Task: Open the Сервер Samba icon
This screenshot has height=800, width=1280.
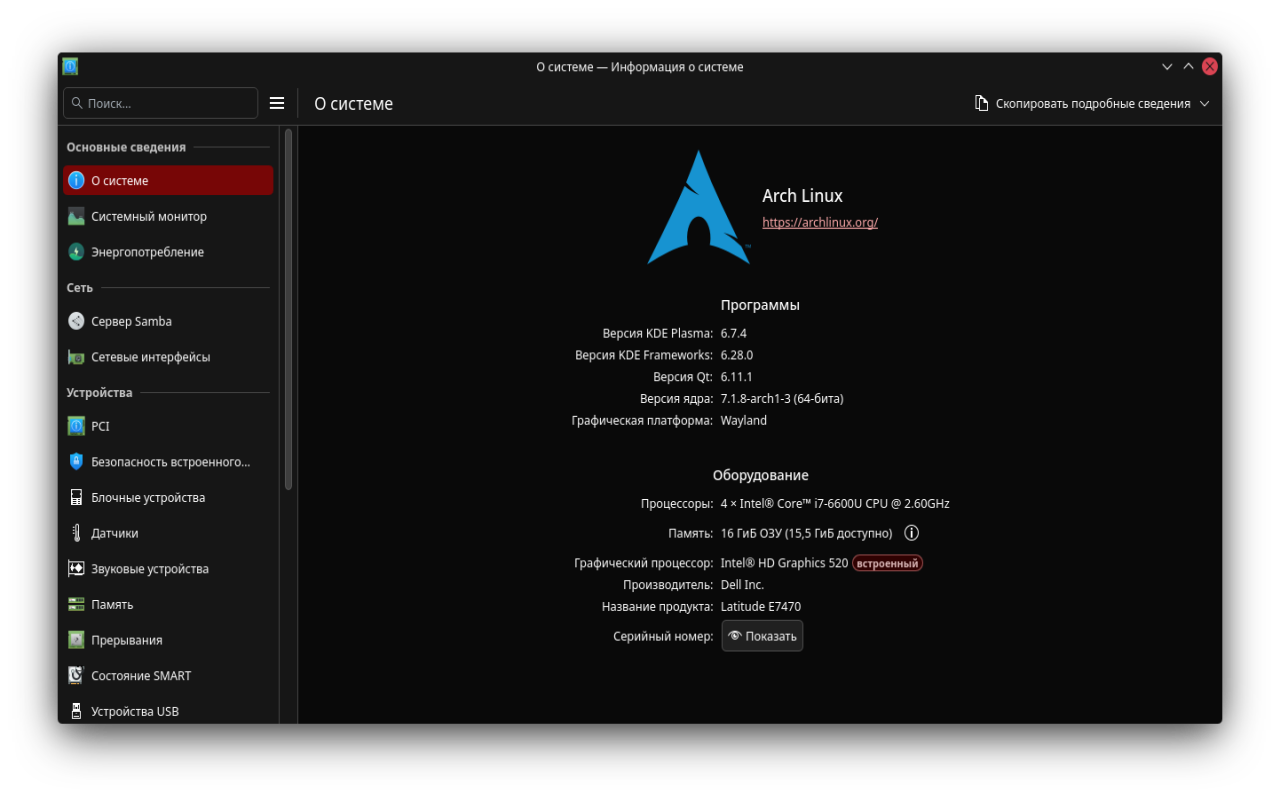Action: (x=76, y=321)
